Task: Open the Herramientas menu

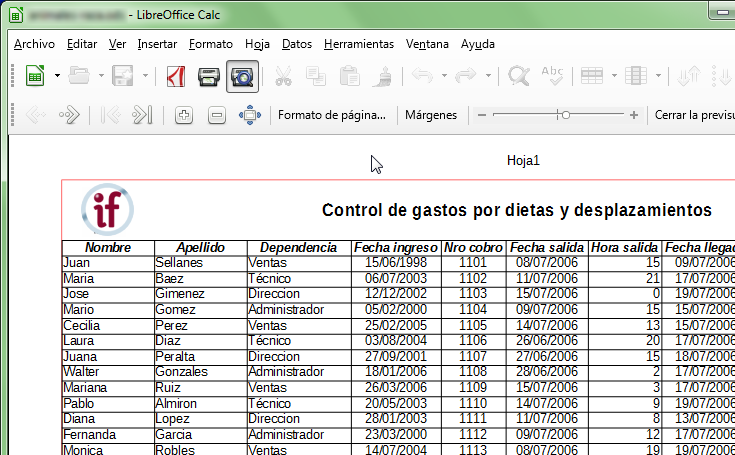Action: tap(359, 44)
